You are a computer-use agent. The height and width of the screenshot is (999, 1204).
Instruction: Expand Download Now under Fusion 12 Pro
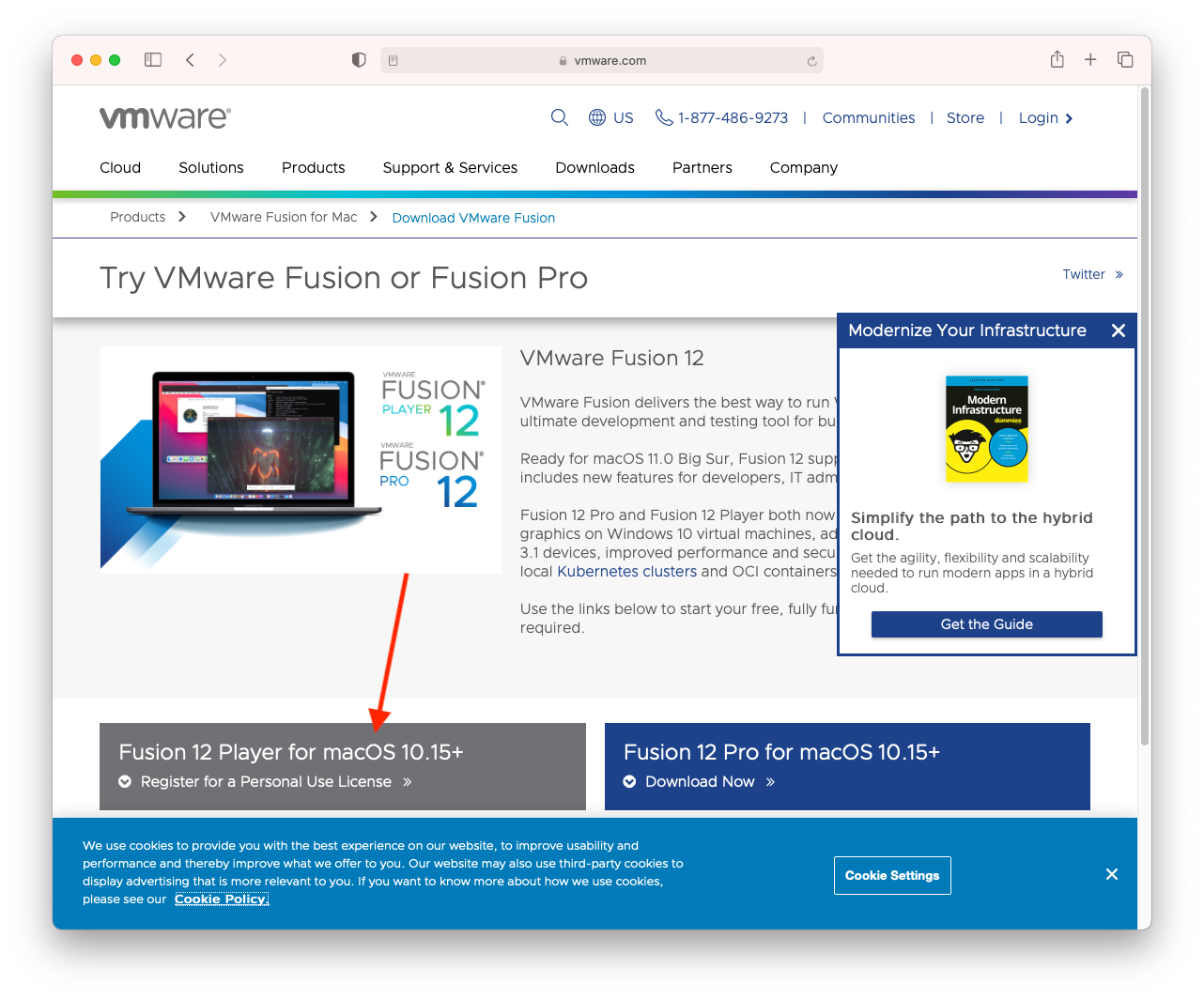coord(700,781)
